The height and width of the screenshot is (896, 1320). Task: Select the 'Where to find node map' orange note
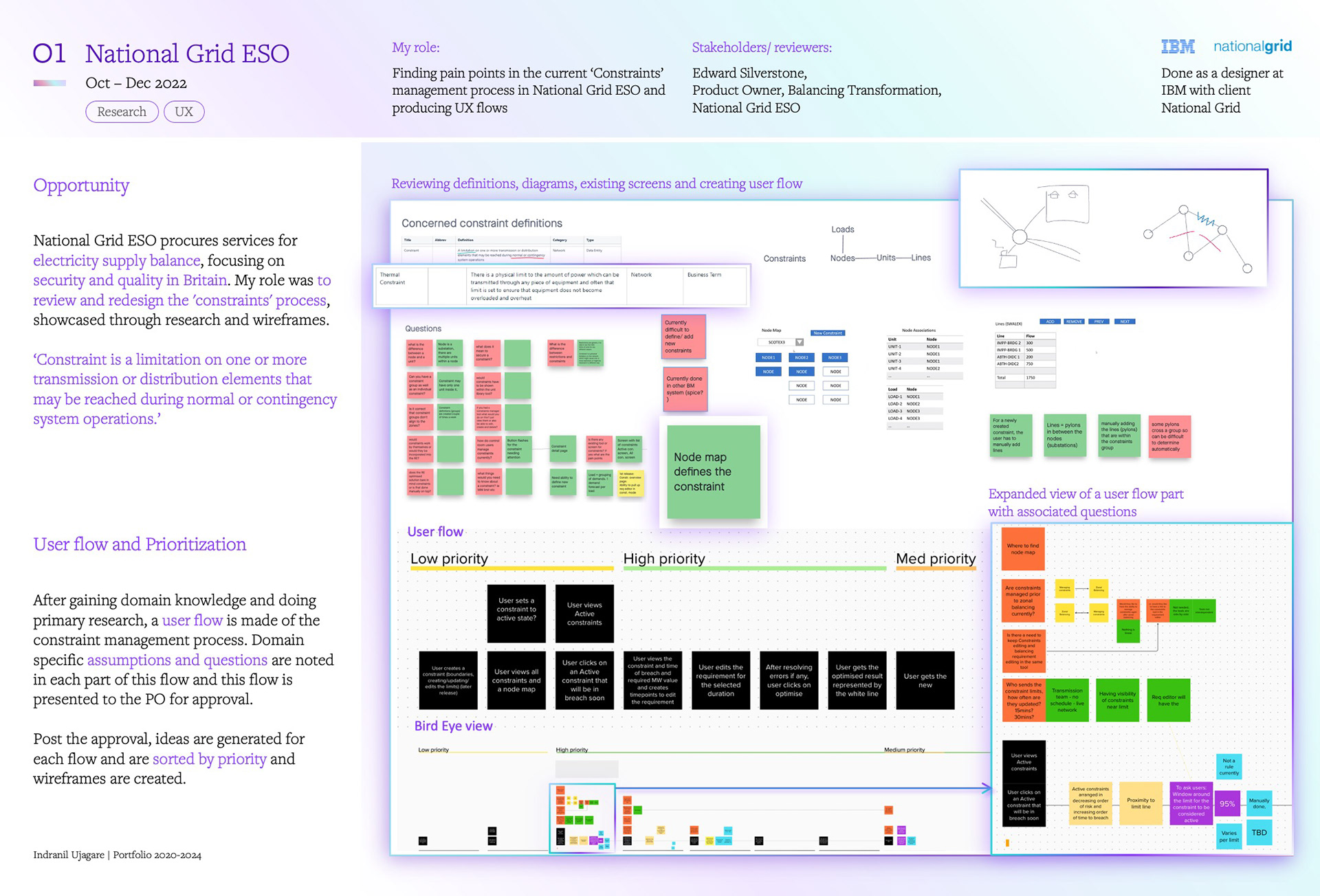pyautogui.click(x=1023, y=549)
